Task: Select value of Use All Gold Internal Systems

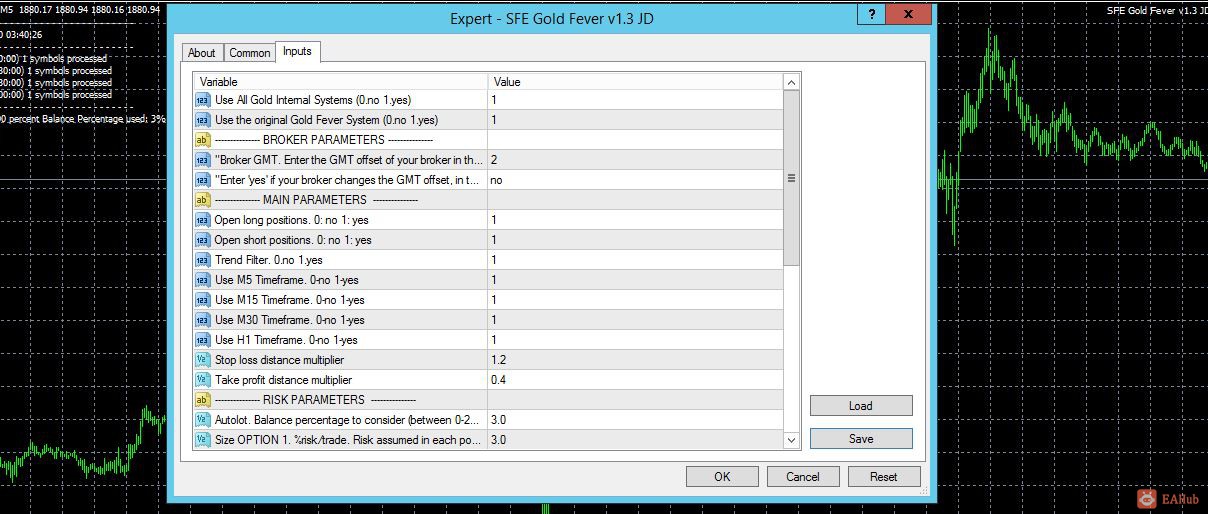Action: [635, 100]
